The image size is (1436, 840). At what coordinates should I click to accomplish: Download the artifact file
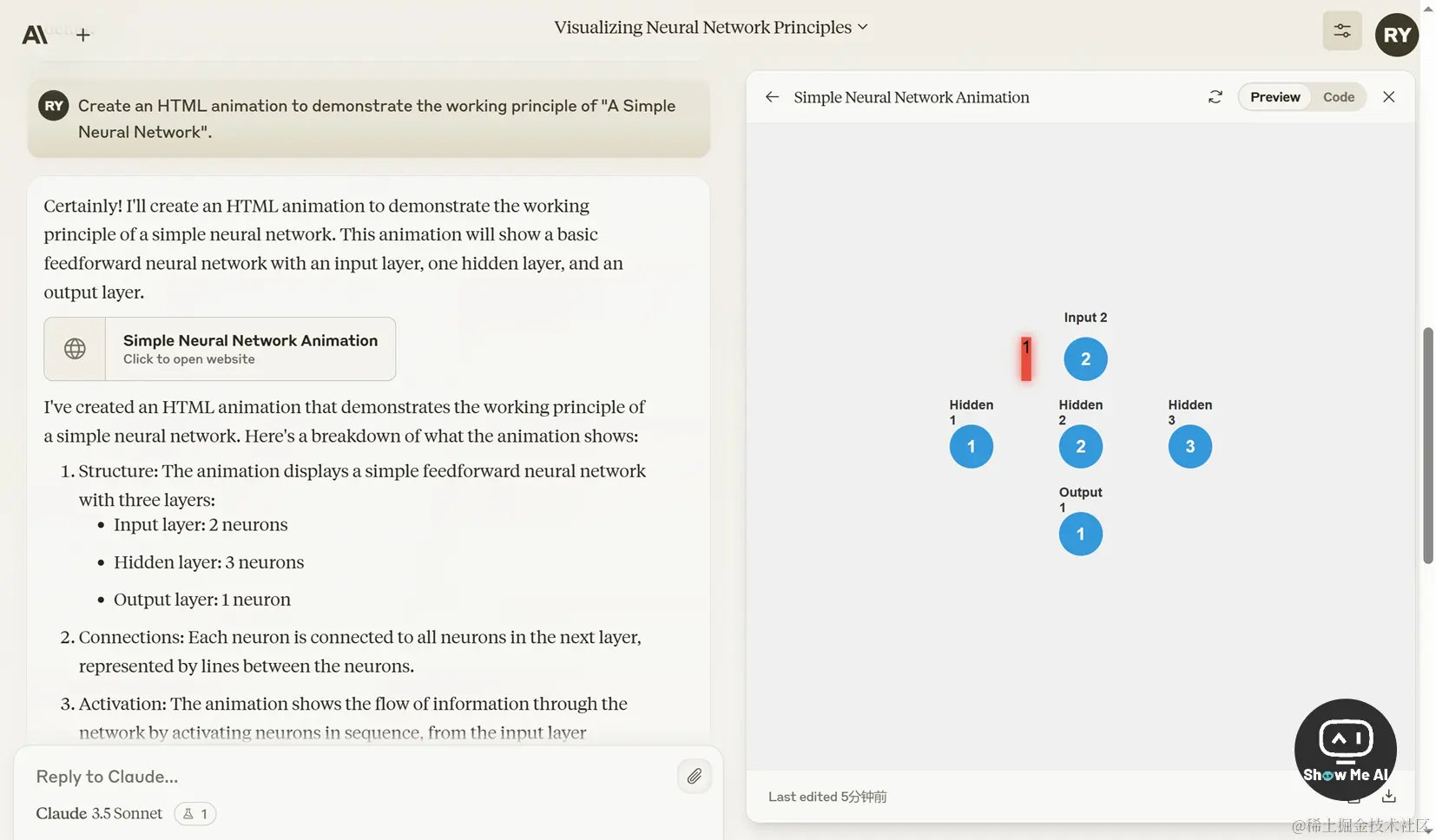(x=1389, y=796)
